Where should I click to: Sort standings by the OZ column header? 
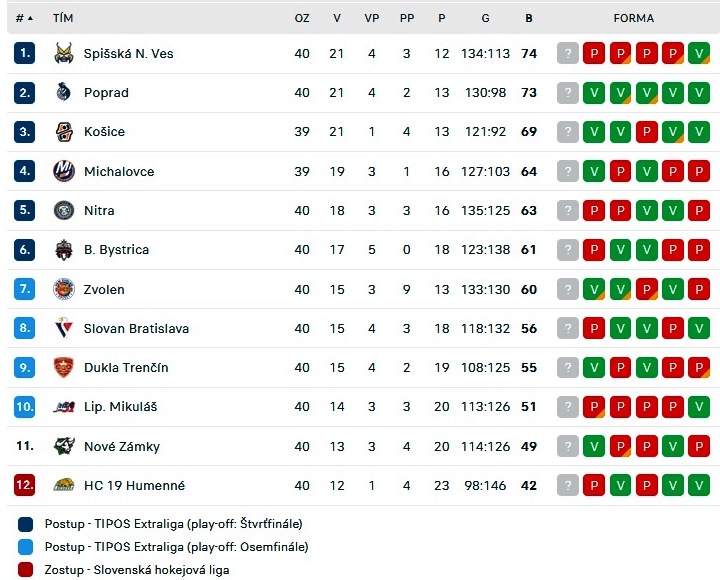point(302,18)
